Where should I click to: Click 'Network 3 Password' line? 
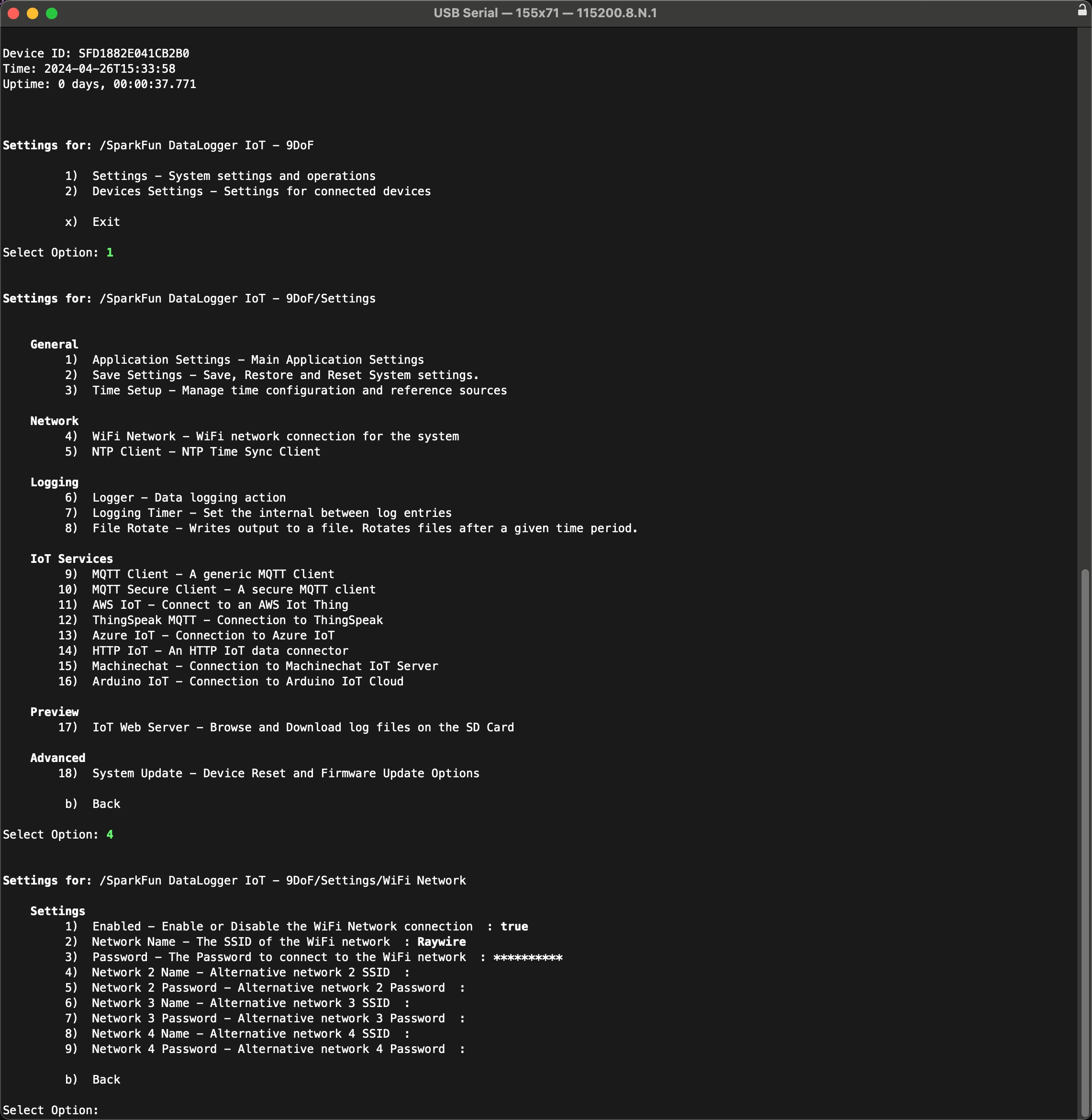click(265, 1019)
